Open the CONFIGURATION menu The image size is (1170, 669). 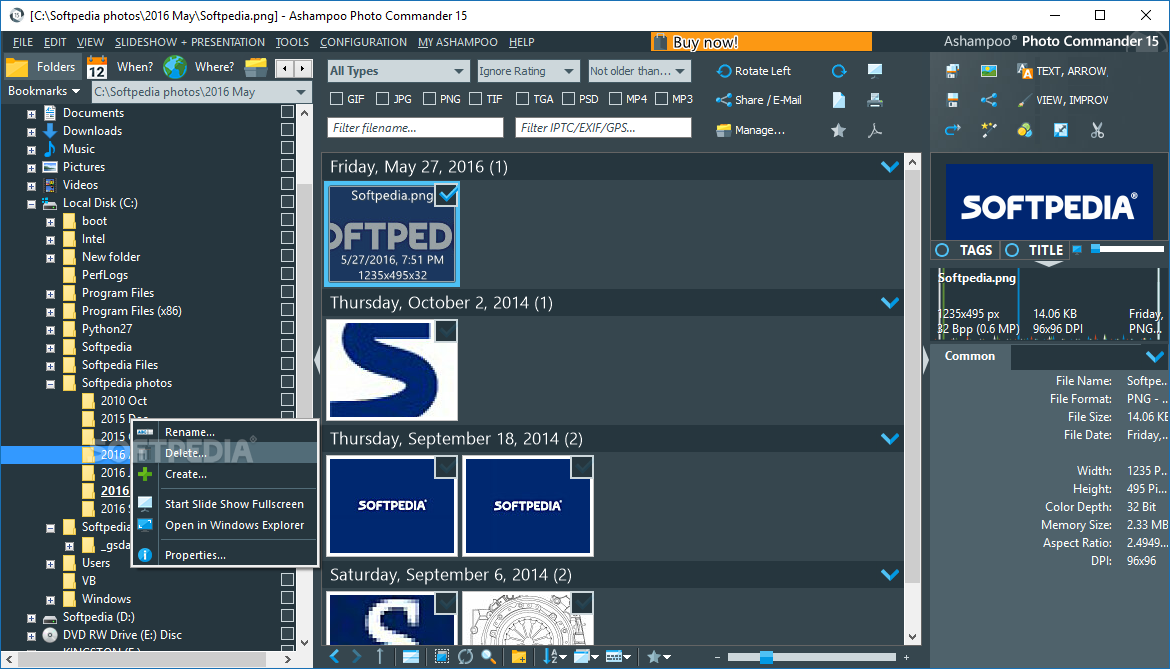(363, 42)
